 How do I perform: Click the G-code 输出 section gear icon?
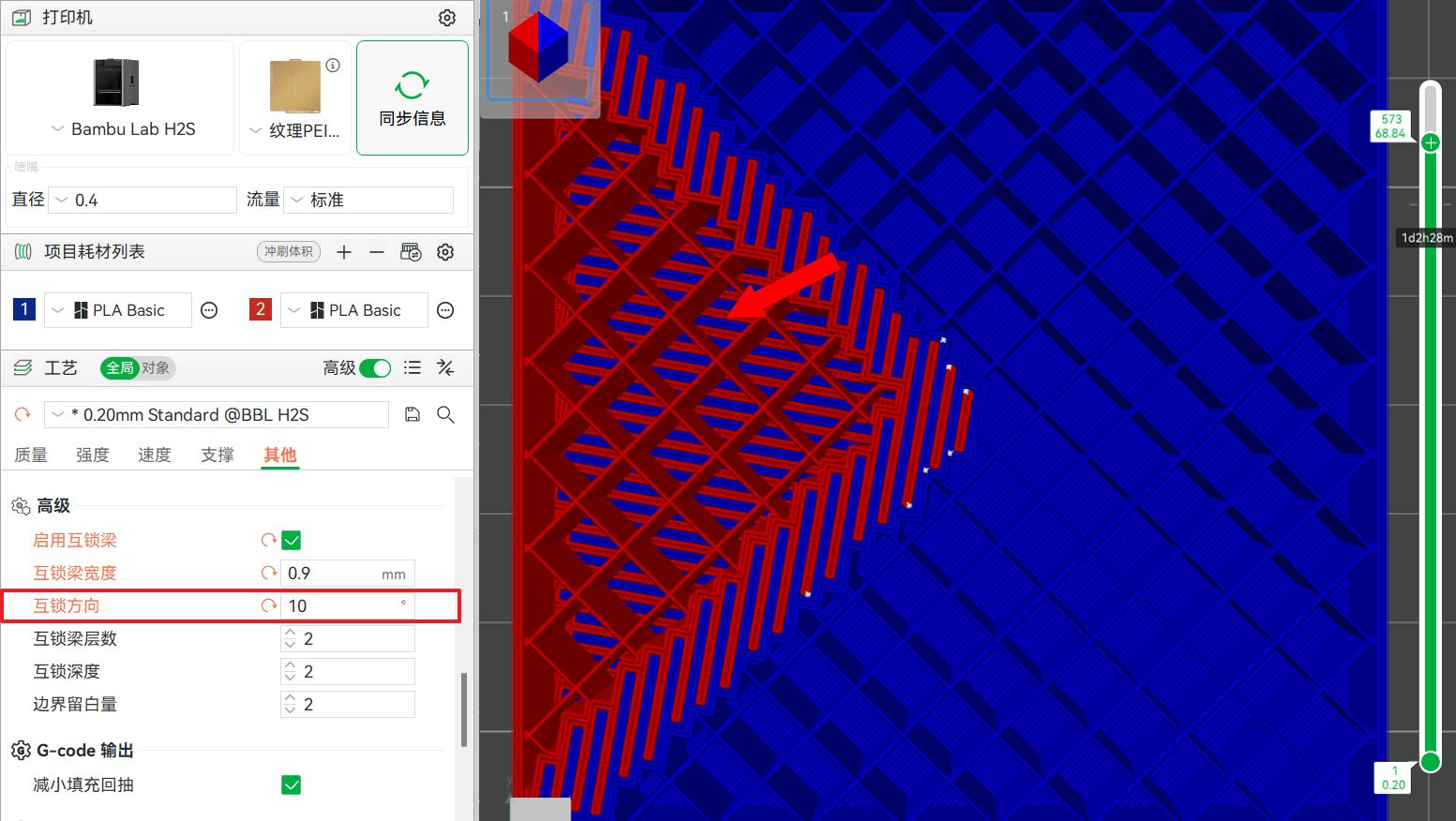21,751
